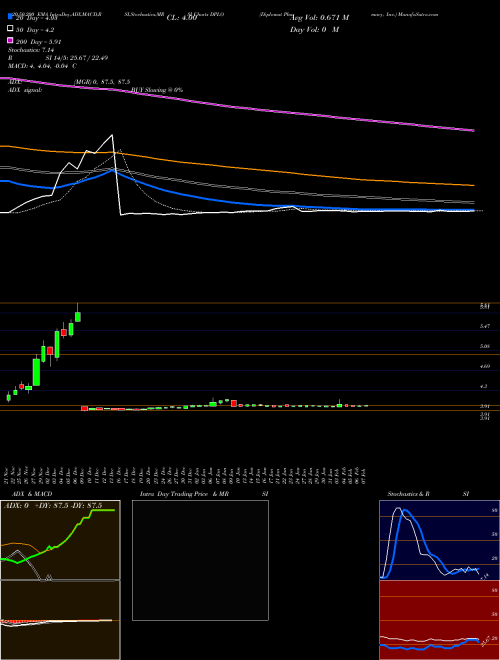Select the '20 Day = 4.03' label

point(36,18)
